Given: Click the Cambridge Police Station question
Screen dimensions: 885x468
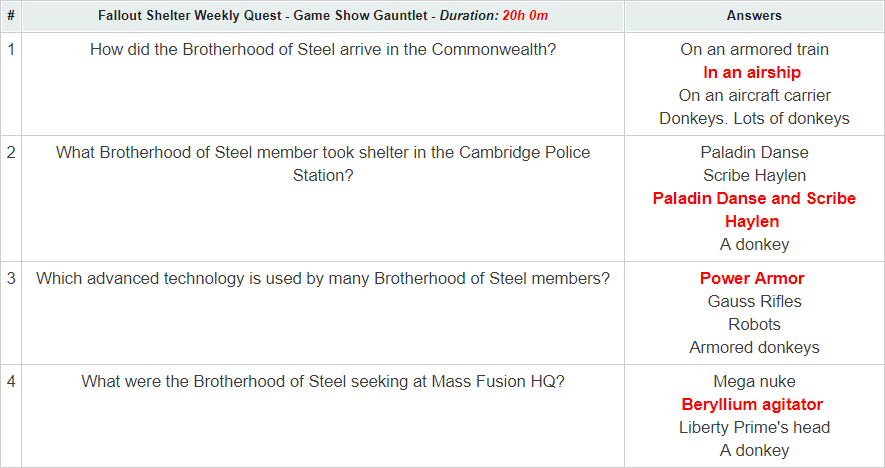Looking at the screenshot, I should [323, 163].
